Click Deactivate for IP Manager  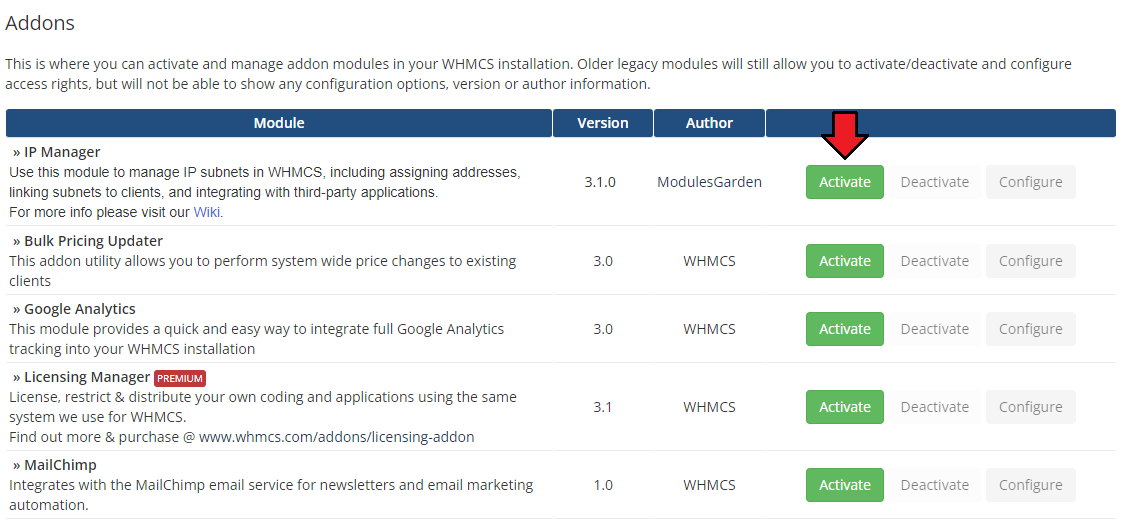[934, 182]
